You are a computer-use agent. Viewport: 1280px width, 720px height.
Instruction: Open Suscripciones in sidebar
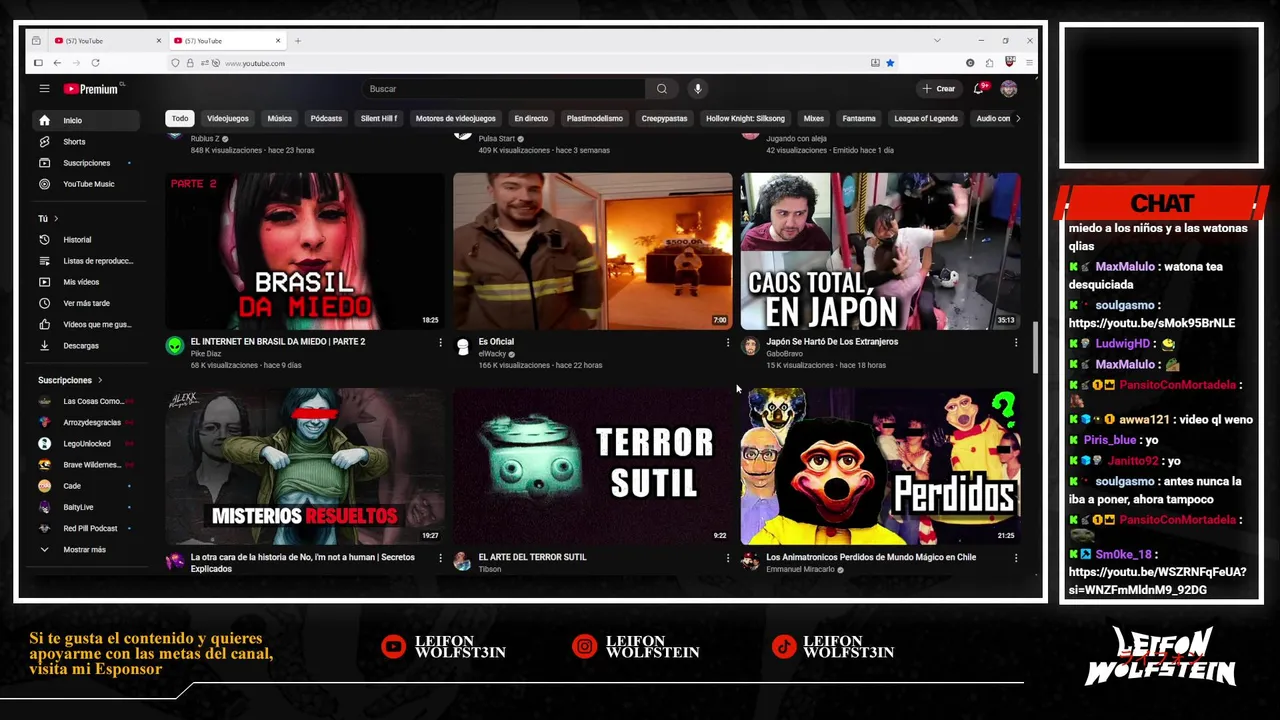click(86, 163)
